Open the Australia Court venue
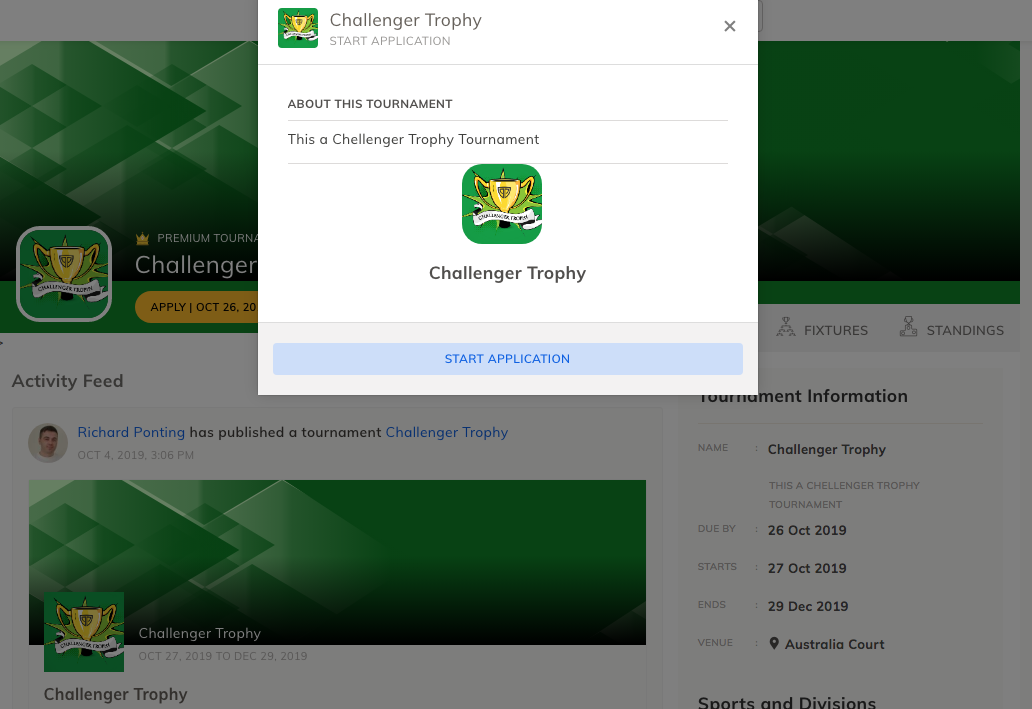 835,644
